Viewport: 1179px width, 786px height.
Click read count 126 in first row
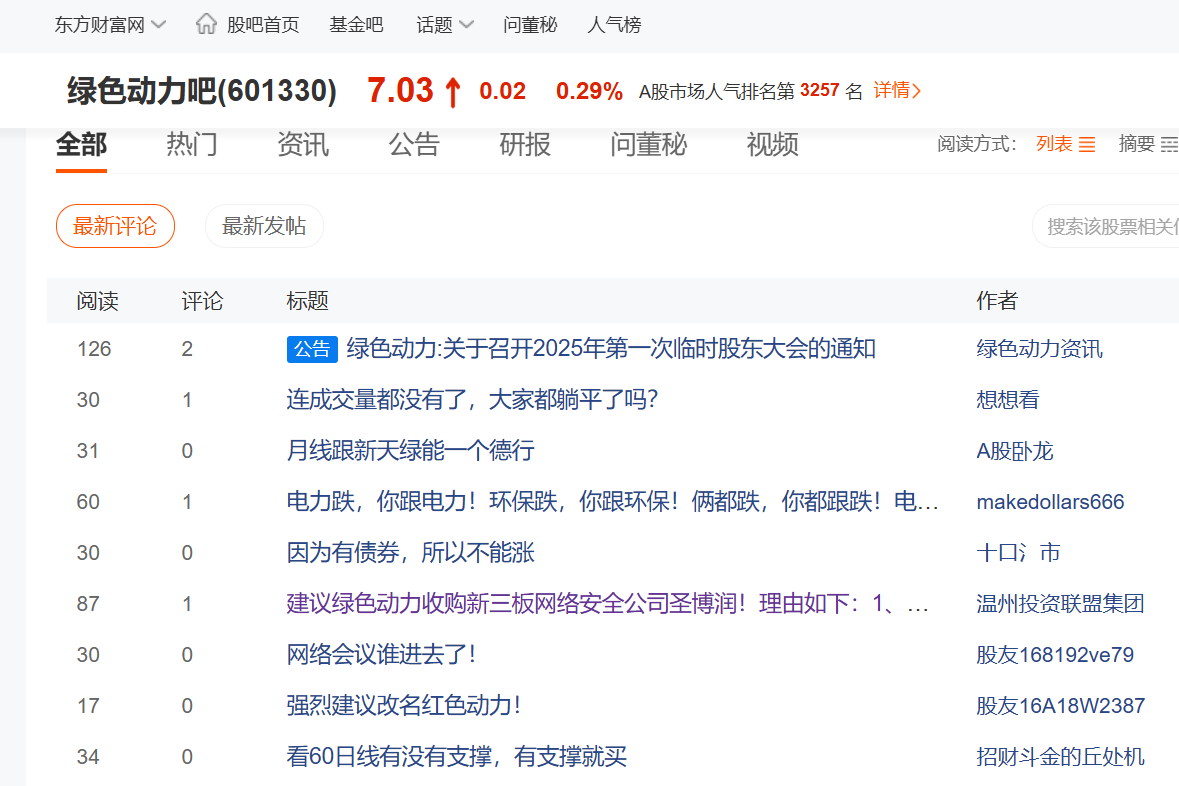[94, 349]
